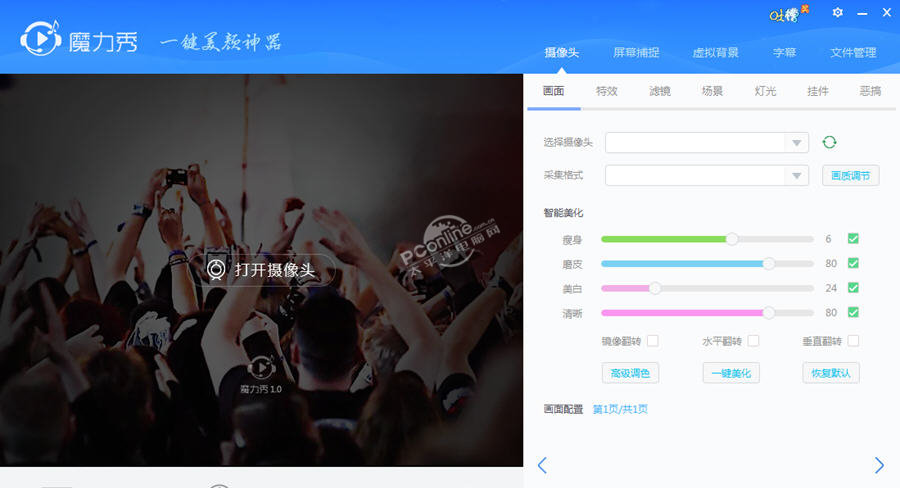Enable the 垂直翻转 checkbox
Image resolution: width=900 pixels, height=488 pixels.
pyautogui.click(x=854, y=341)
